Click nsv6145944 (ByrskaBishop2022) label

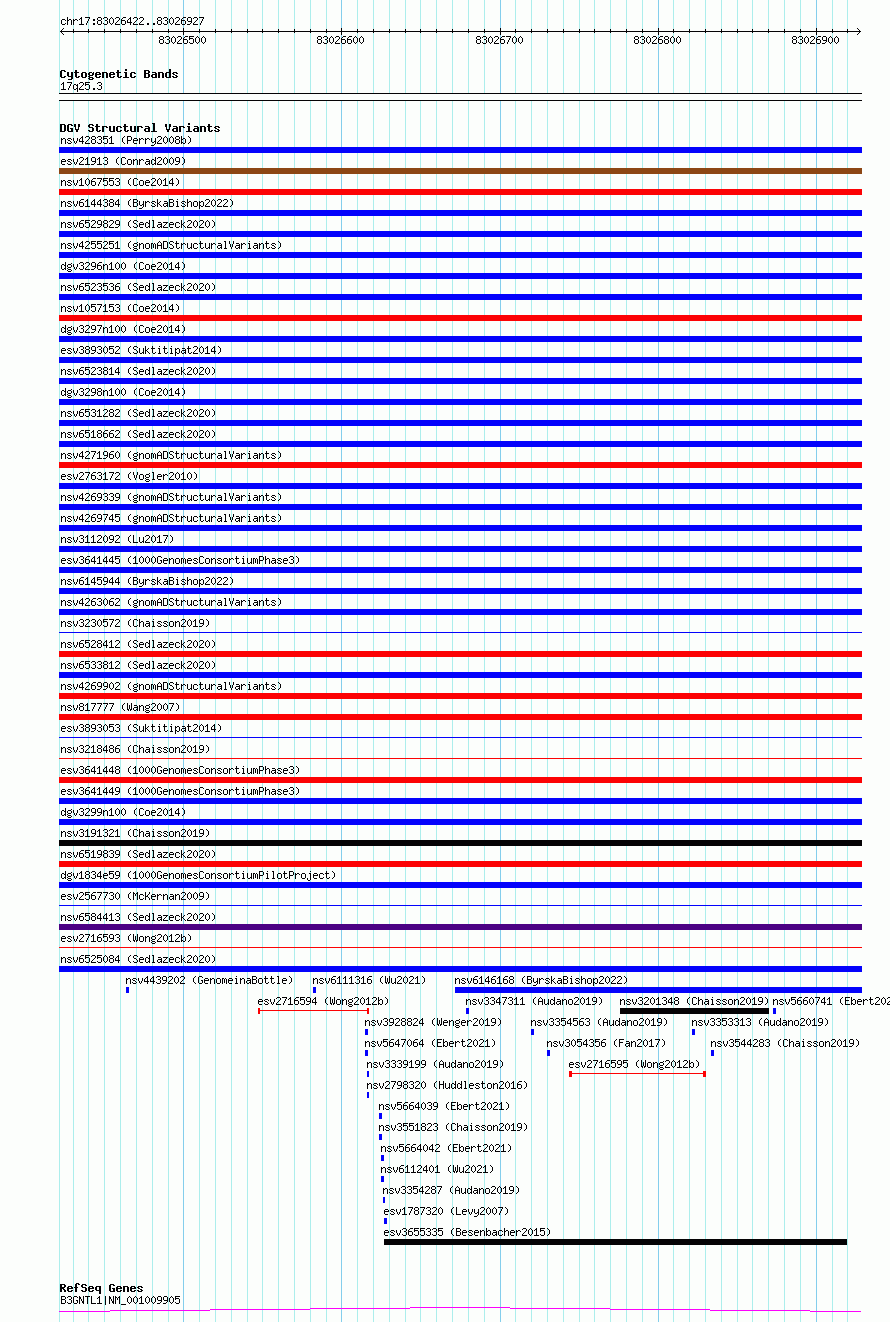(x=147, y=581)
